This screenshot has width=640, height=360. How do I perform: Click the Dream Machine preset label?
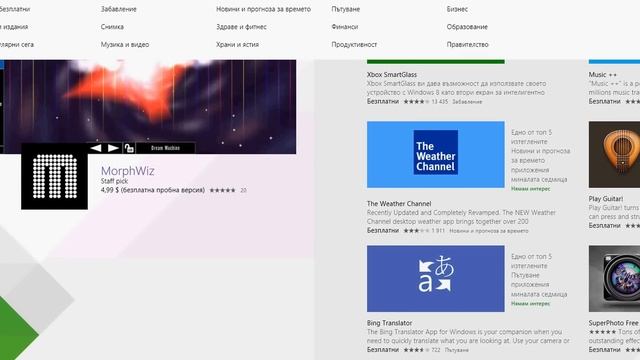point(165,148)
